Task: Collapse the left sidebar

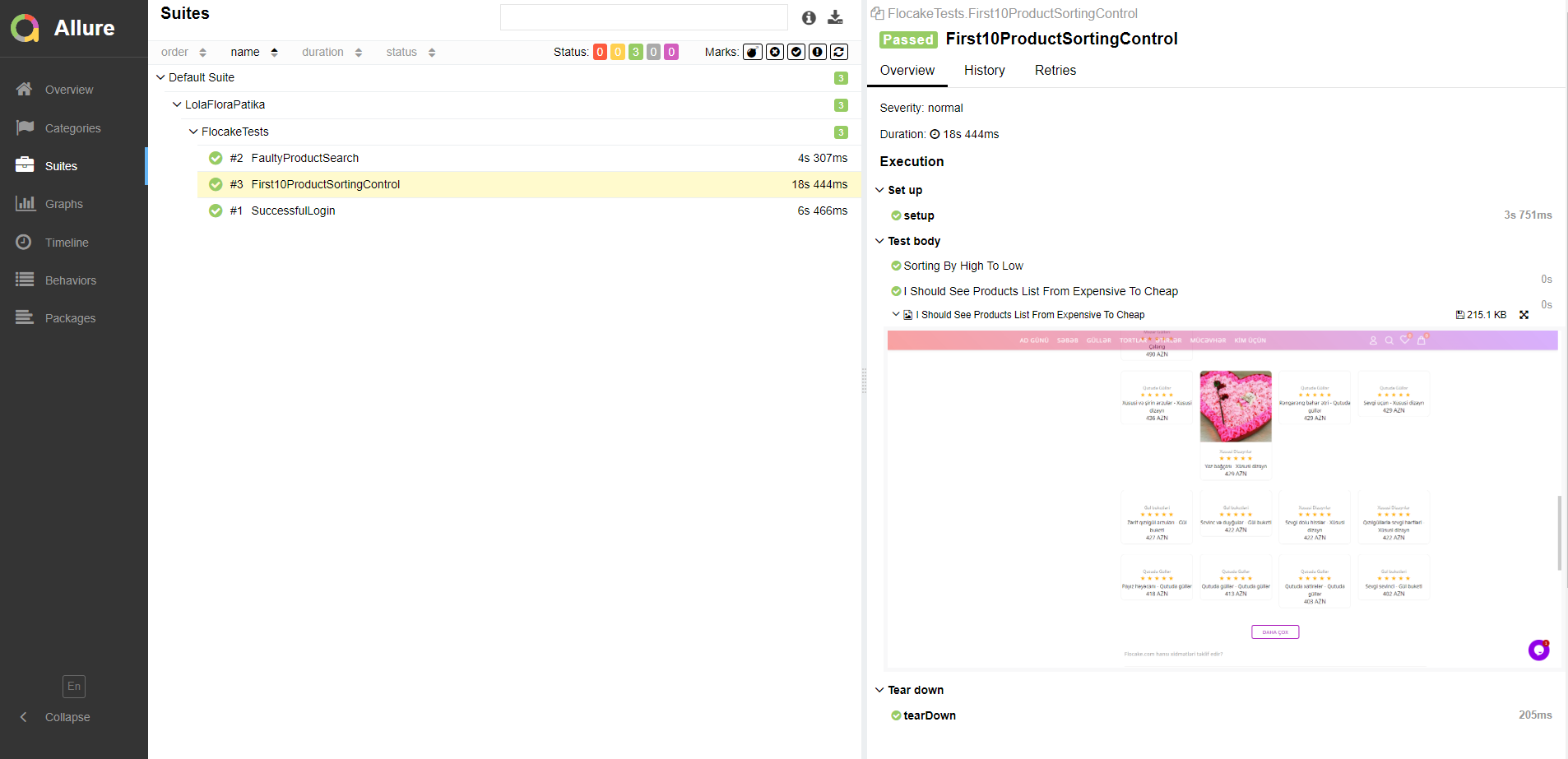Action: (x=58, y=717)
